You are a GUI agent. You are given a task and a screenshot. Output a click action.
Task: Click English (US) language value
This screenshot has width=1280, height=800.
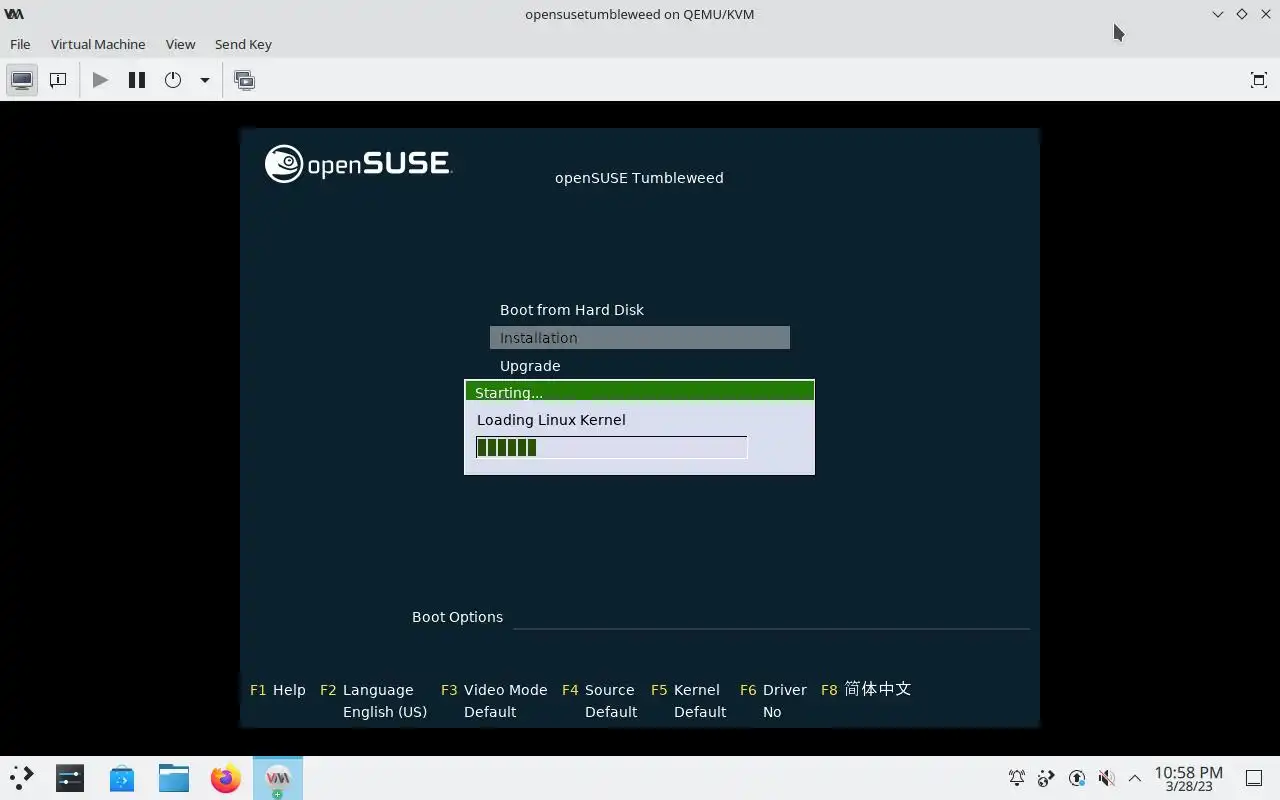click(385, 712)
